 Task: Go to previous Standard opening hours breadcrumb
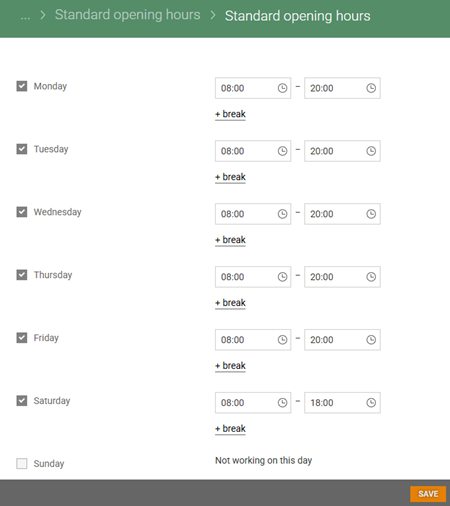[127, 15]
